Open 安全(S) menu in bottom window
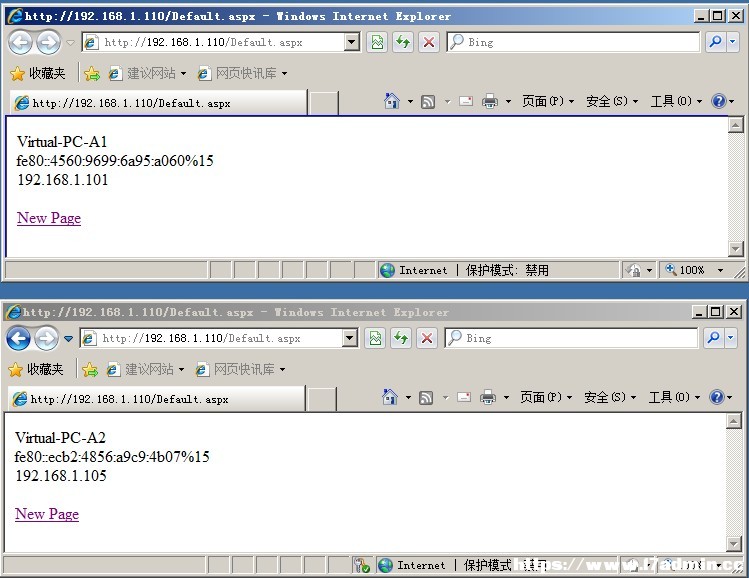The width and height of the screenshot is (749, 578). [610, 397]
